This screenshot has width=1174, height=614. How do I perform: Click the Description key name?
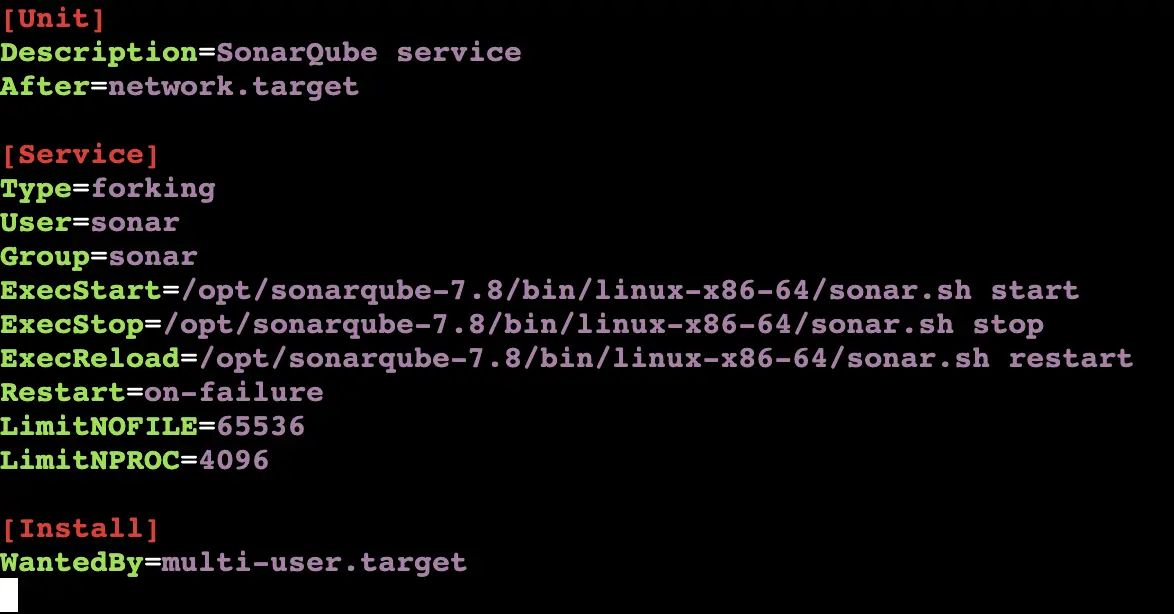99,52
